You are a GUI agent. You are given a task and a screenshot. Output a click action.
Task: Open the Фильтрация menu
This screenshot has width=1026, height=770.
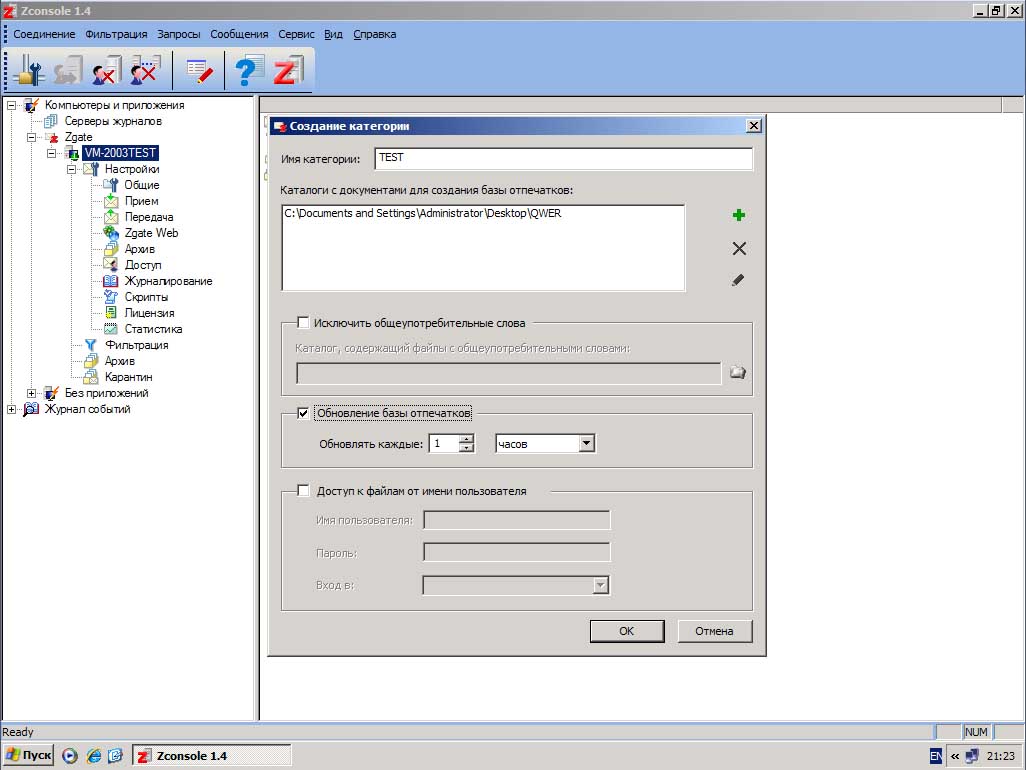[116, 35]
